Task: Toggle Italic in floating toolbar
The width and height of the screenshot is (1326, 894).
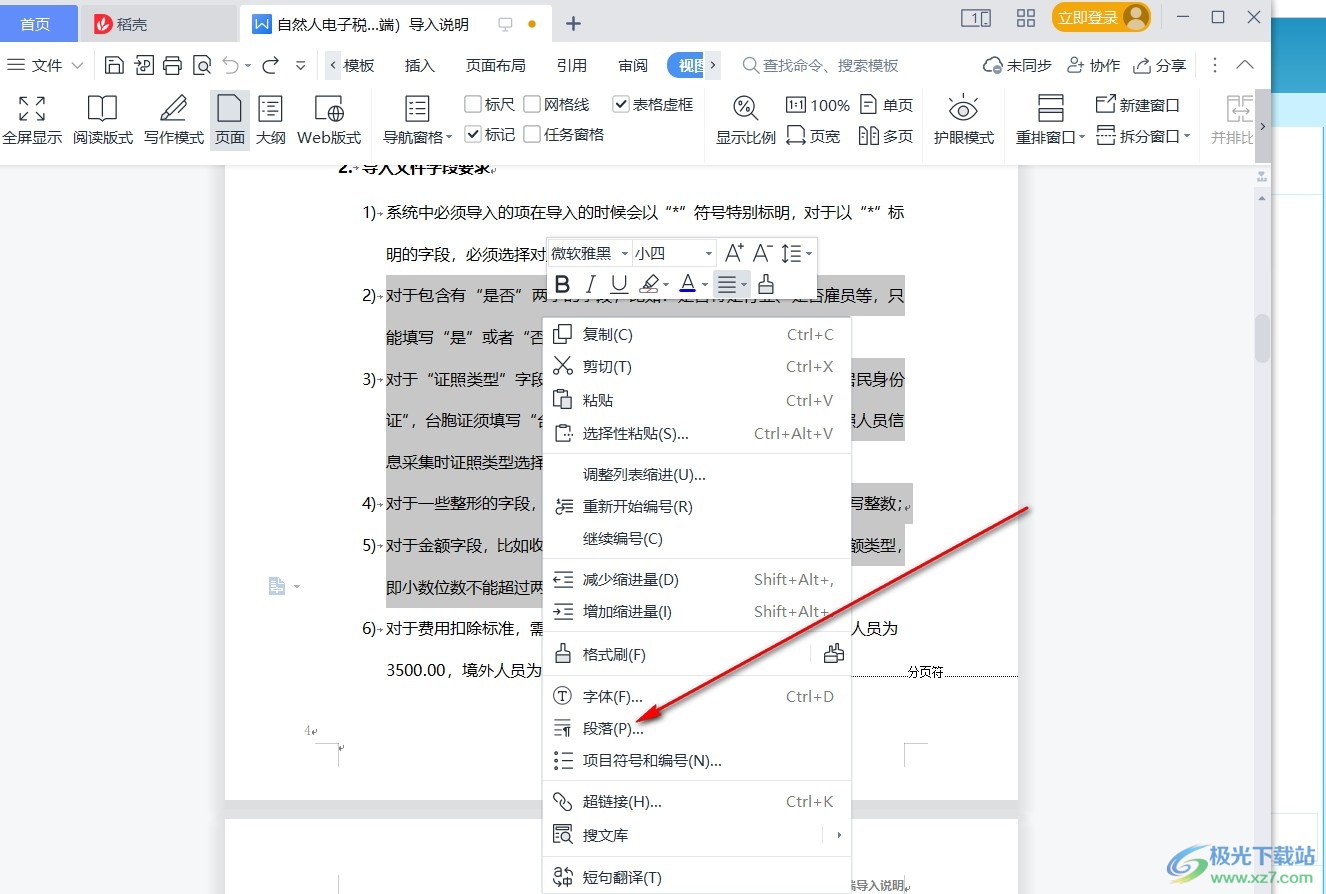Action: click(x=591, y=284)
